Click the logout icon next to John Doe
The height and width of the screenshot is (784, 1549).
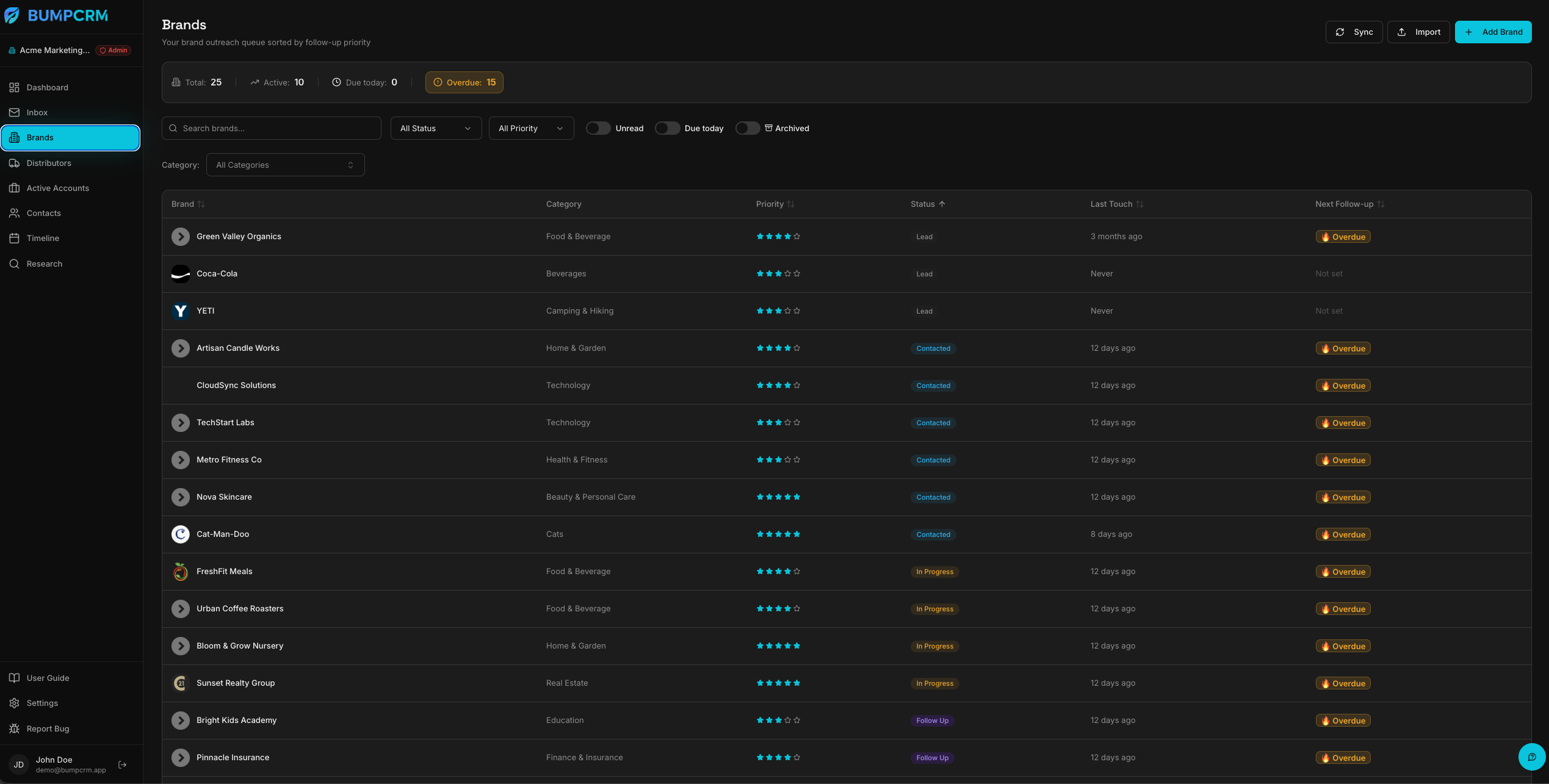pyautogui.click(x=122, y=764)
